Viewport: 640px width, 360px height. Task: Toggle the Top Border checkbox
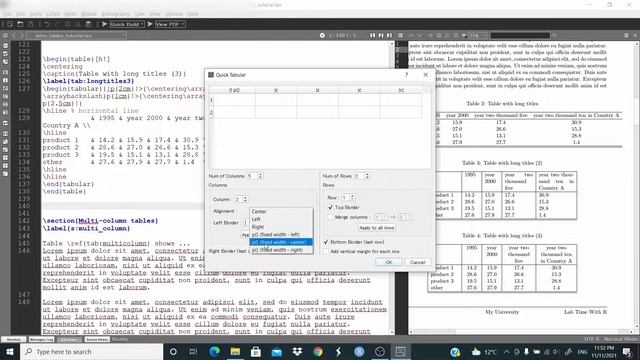coord(330,207)
